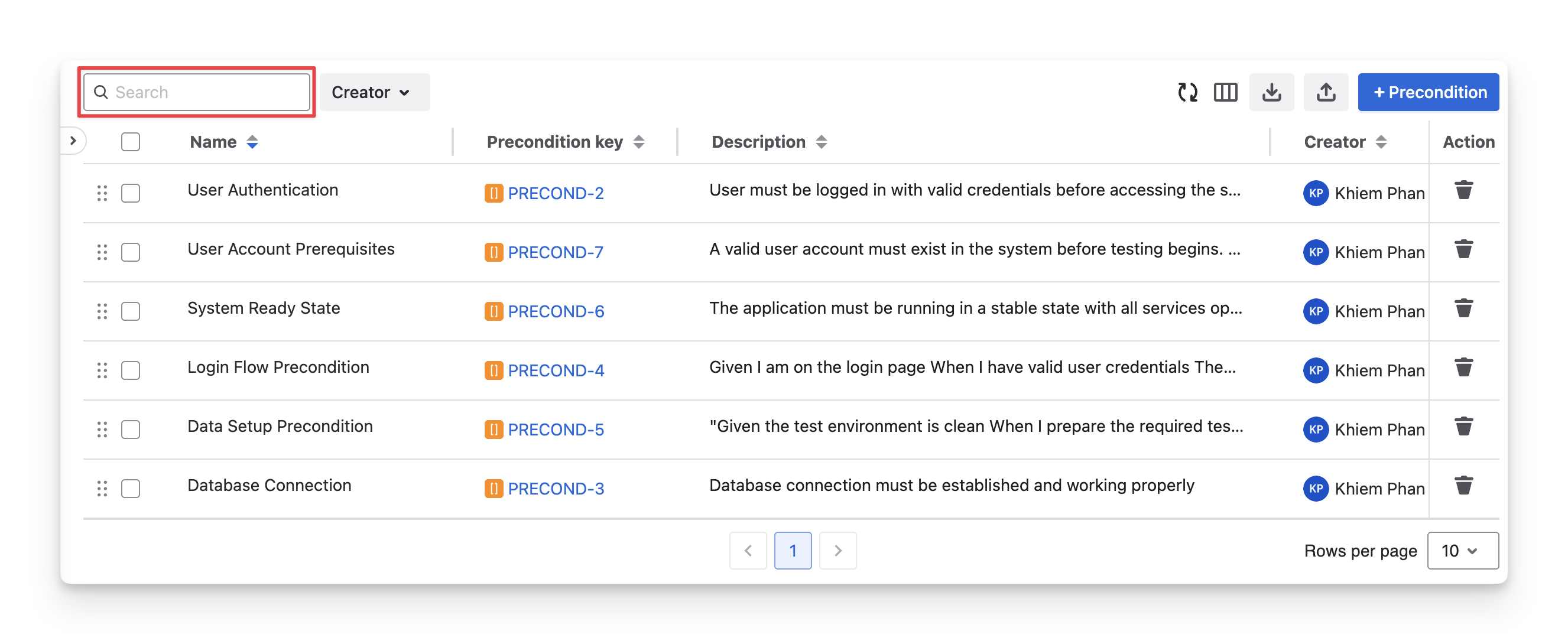Click the upload icon button

coord(1326,93)
